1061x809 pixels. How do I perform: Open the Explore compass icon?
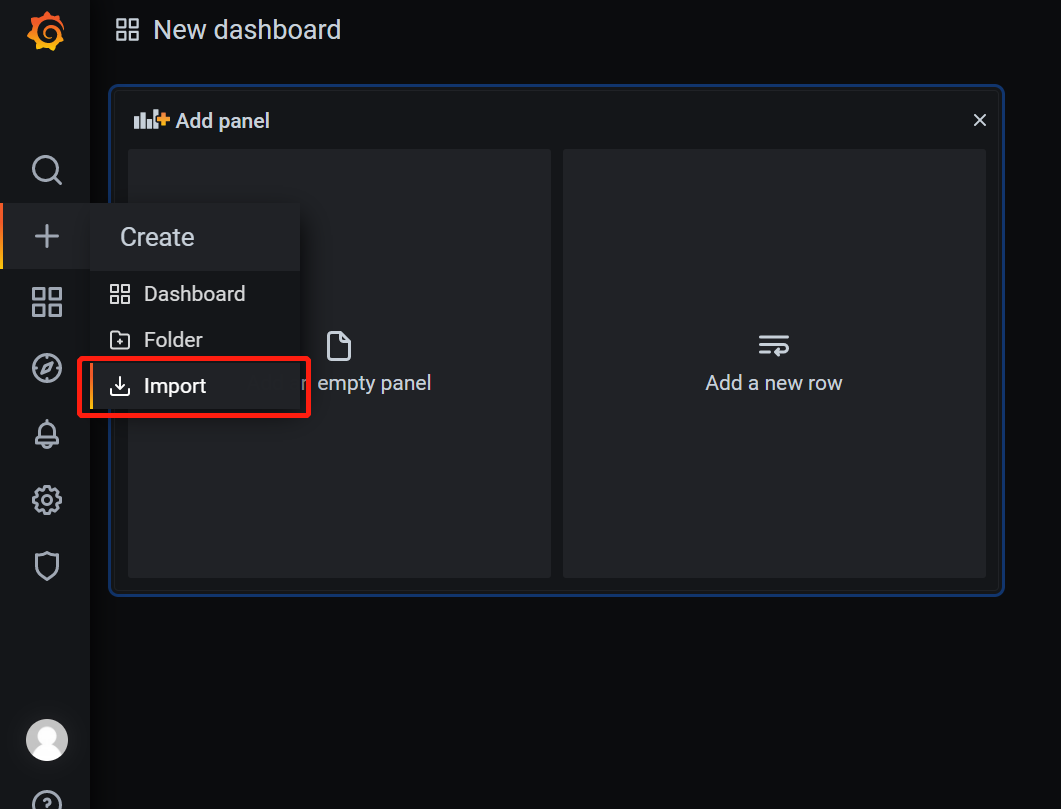pyautogui.click(x=47, y=368)
